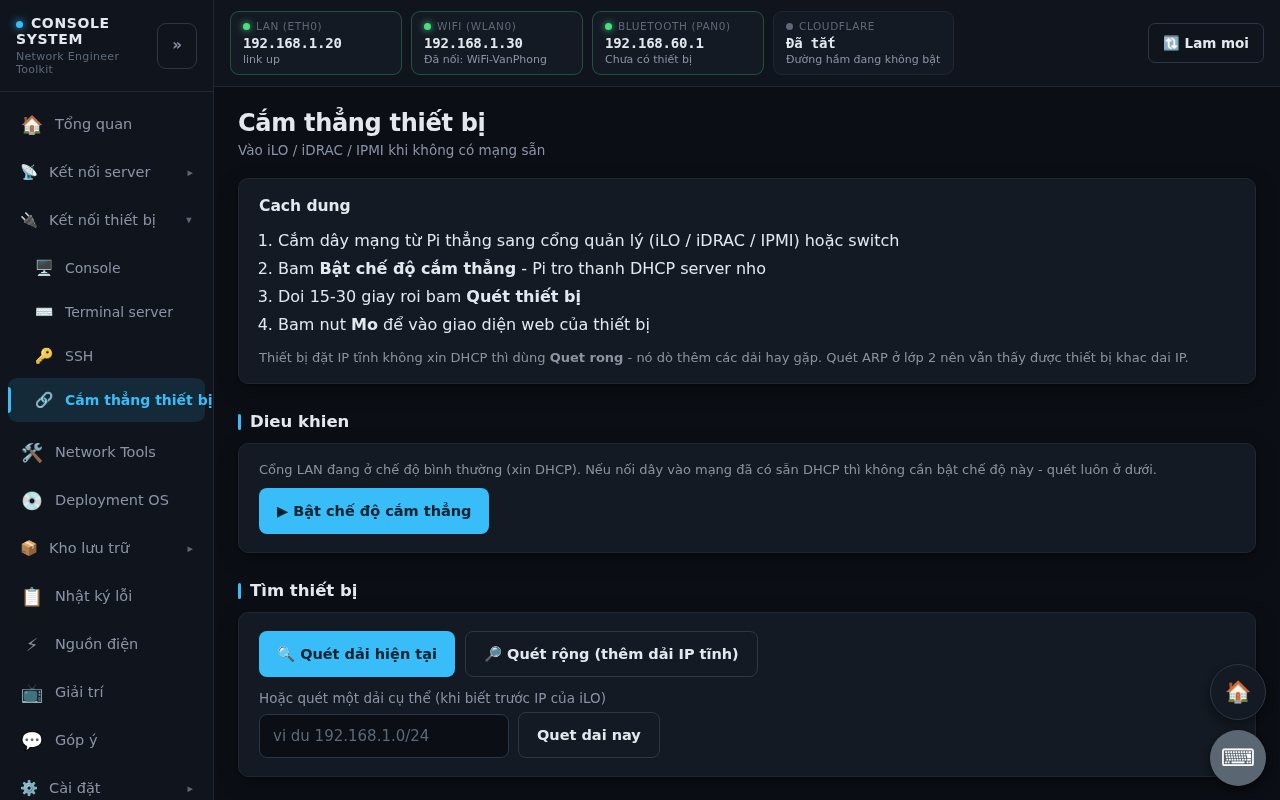This screenshot has width=1280, height=800.
Task: Select the Network Tools wrench icon
Action: tap(32, 453)
